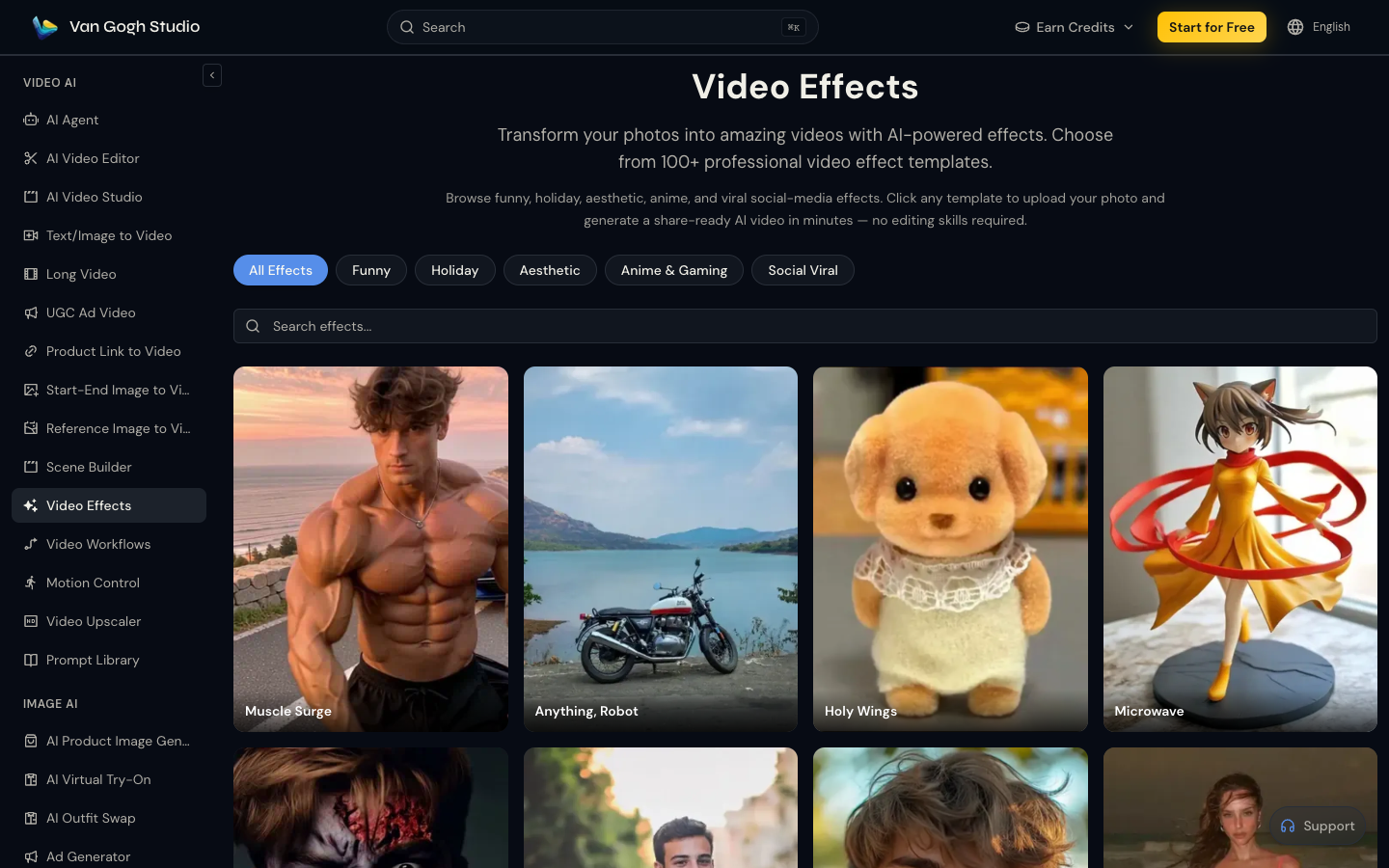Open AI Outfit Swap icon

tap(31, 818)
